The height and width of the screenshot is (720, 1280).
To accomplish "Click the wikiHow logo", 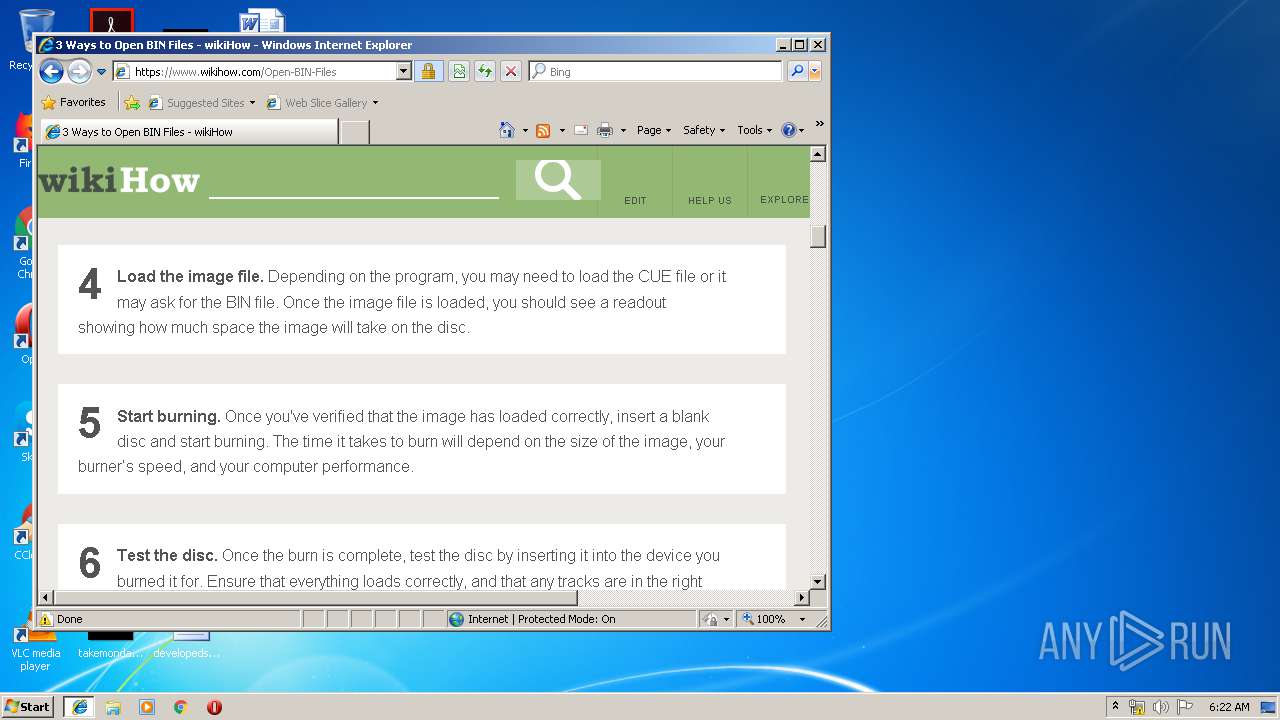I will coord(119,181).
